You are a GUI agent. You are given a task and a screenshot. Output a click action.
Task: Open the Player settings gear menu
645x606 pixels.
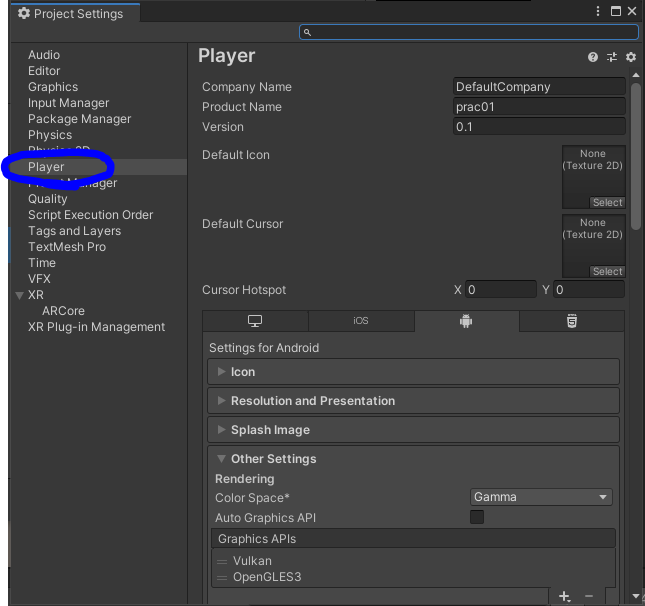point(631,57)
